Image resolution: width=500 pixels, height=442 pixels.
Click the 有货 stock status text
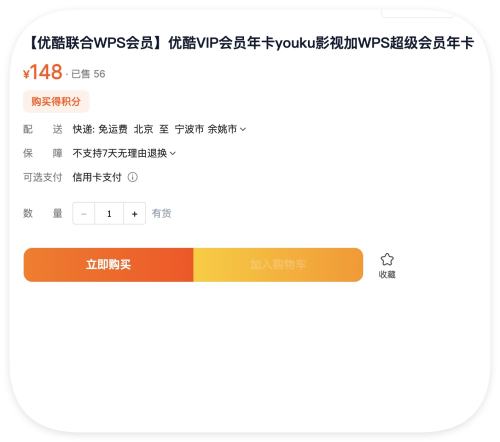162,213
